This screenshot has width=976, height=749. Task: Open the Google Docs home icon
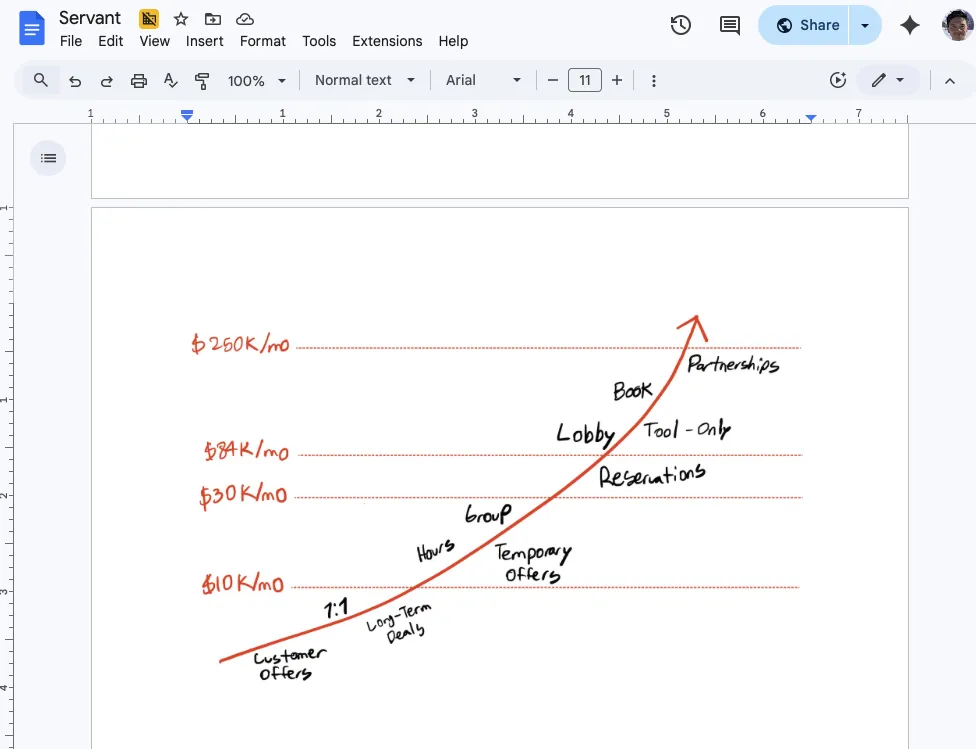[32, 28]
